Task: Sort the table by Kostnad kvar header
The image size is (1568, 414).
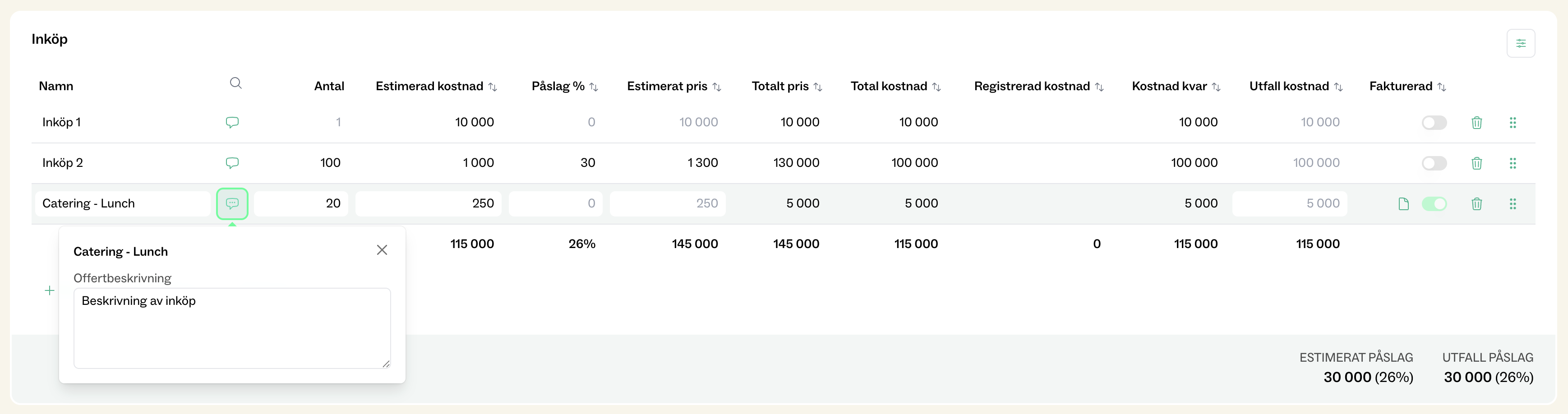Action: (1216, 87)
